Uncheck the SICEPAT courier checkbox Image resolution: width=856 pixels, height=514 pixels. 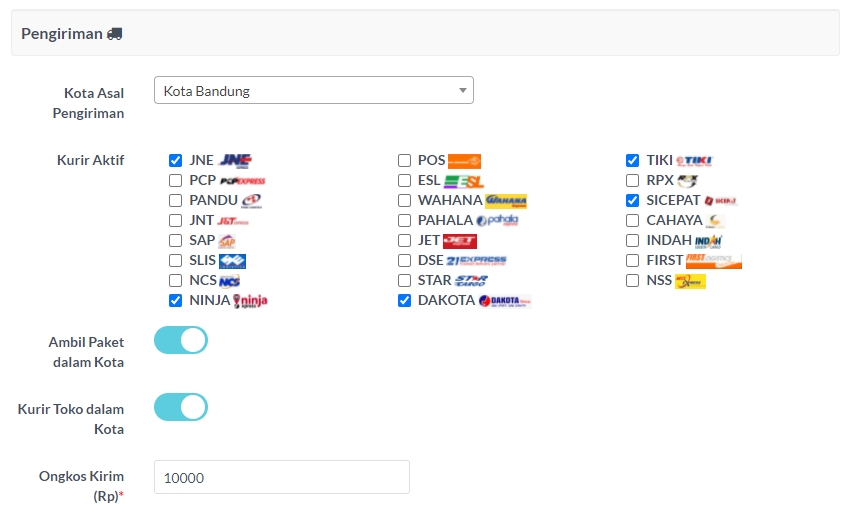click(632, 200)
